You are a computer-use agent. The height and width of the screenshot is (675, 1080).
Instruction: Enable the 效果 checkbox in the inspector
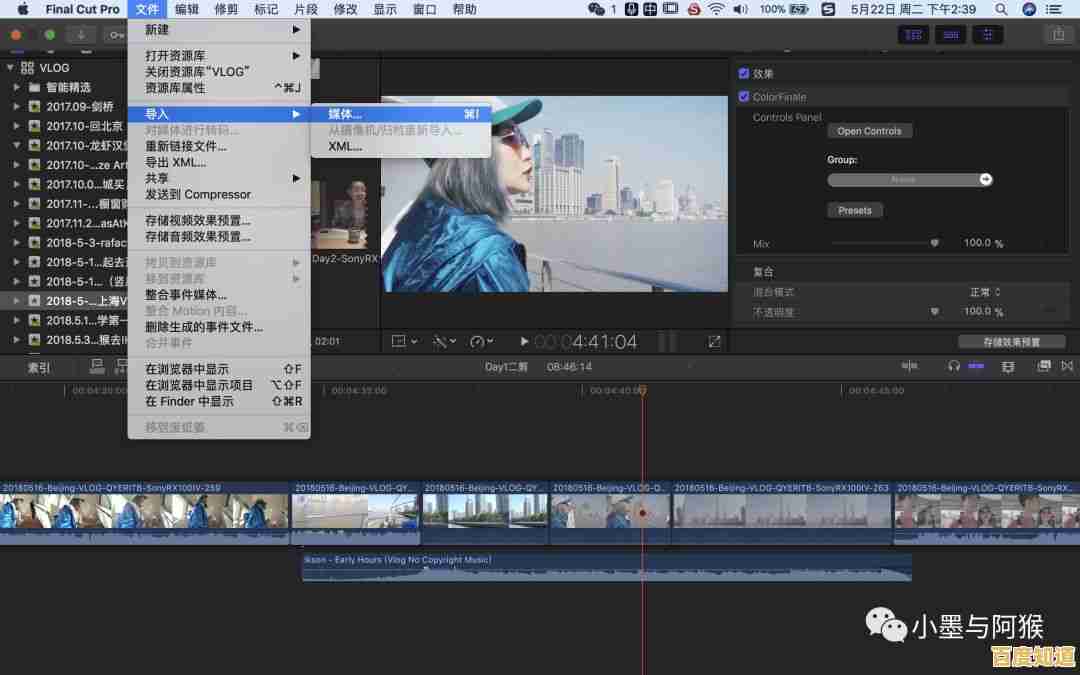pyautogui.click(x=744, y=73)
